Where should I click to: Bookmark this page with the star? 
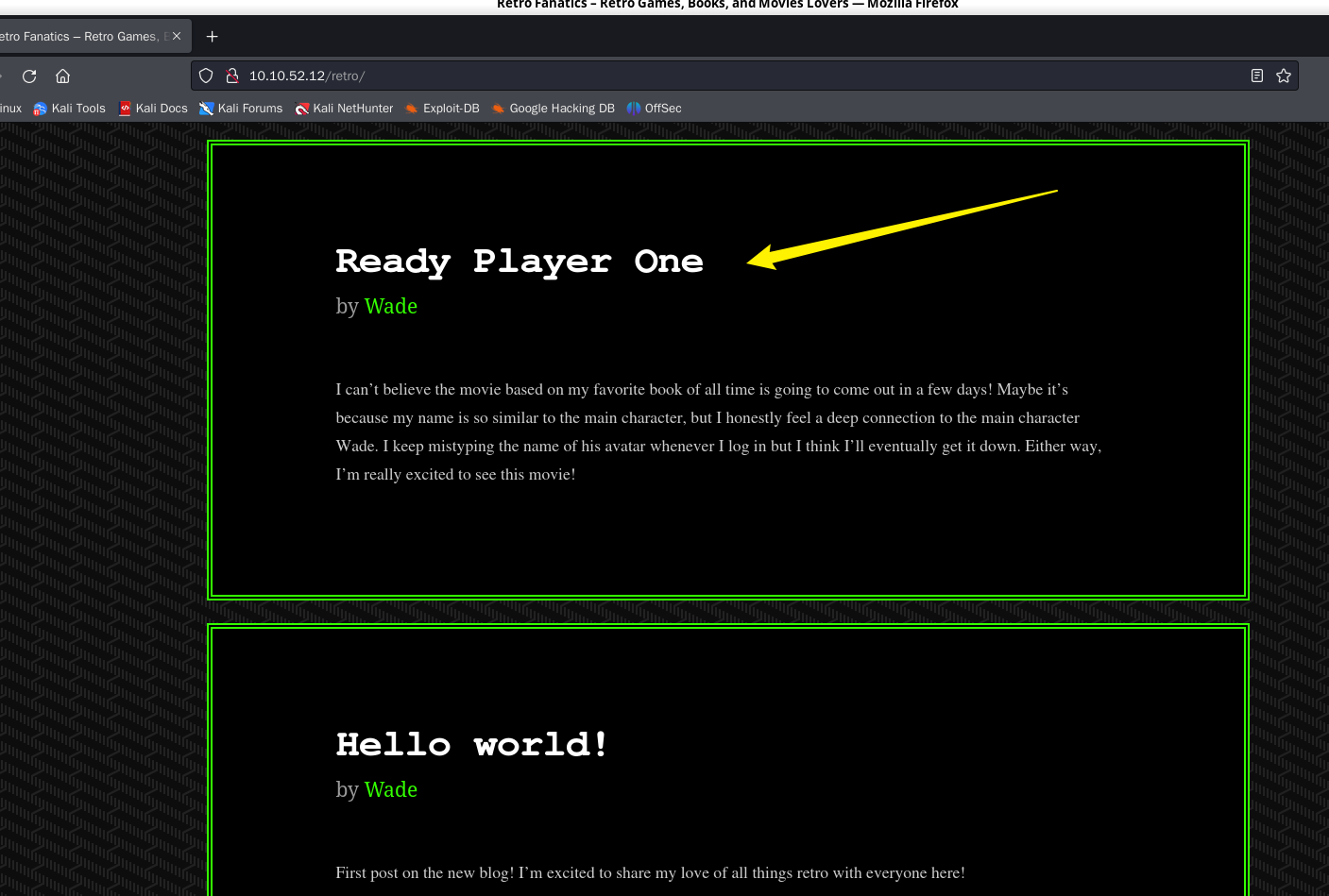[x=1284, y=76]
